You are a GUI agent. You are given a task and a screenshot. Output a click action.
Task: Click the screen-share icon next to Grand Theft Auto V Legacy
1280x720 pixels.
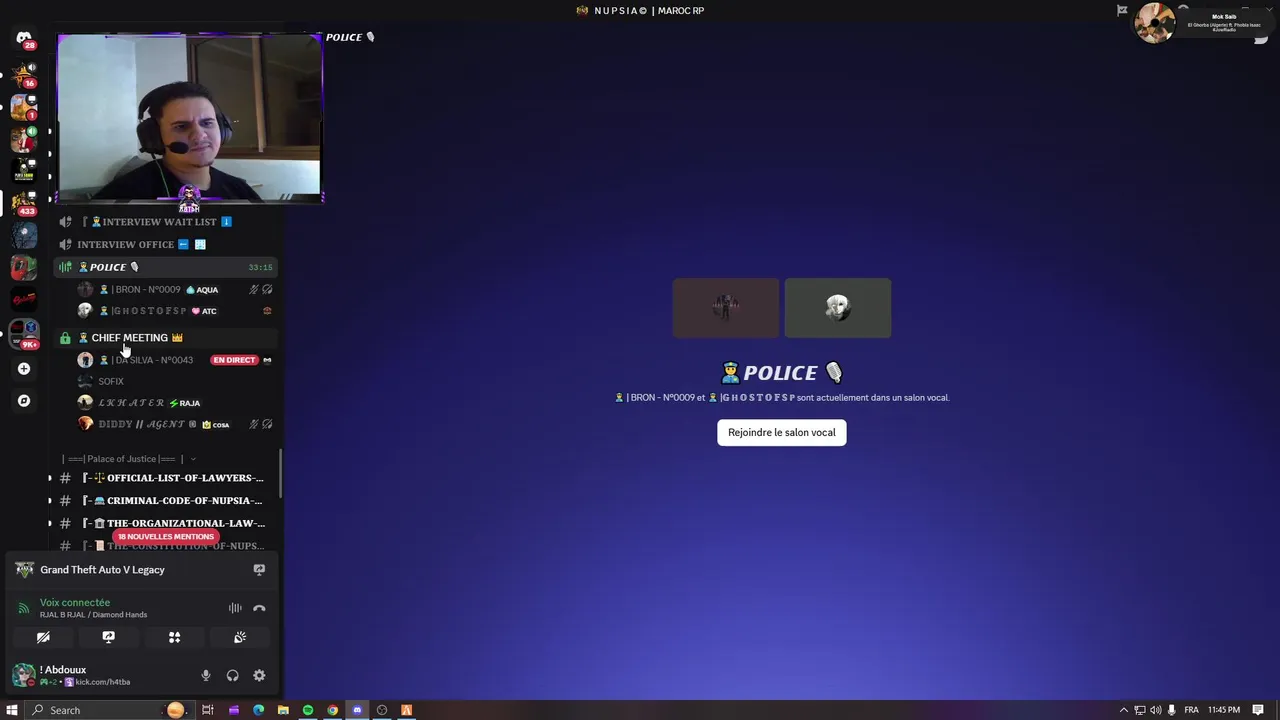[x=259, y=570]
